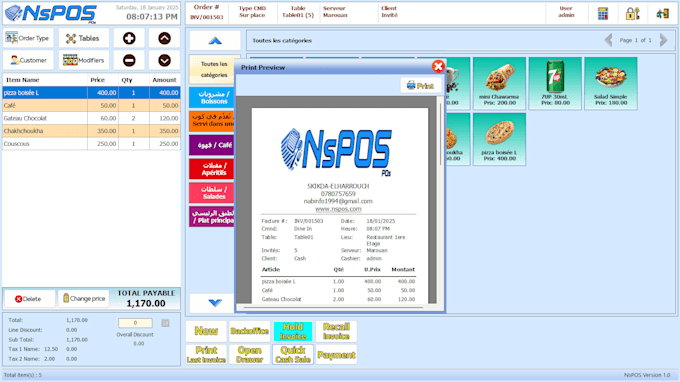
Task: Click Open Drawer button
Action: point(249,354)
